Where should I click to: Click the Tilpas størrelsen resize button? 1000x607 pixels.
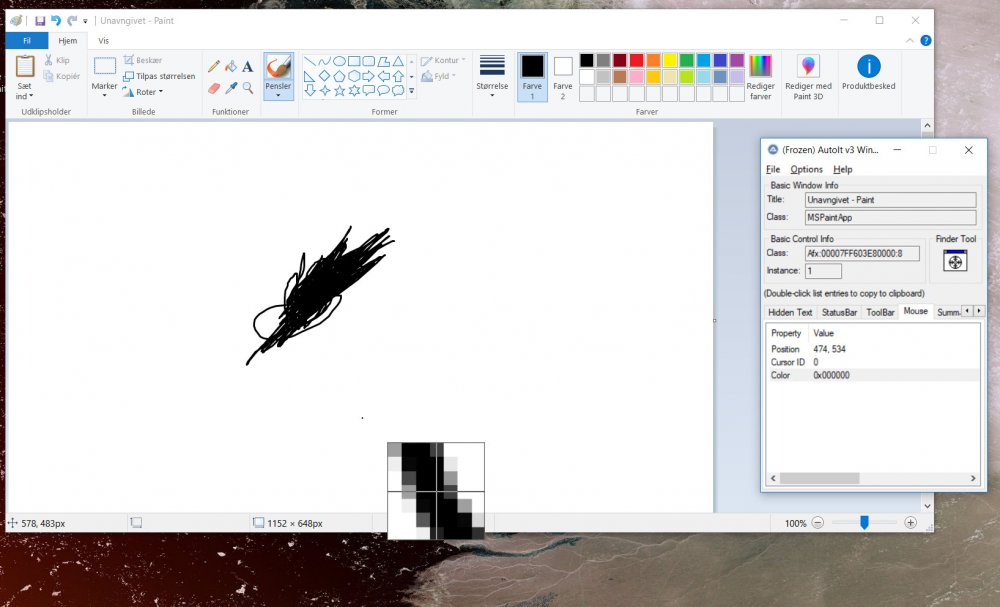pos(156,76)
